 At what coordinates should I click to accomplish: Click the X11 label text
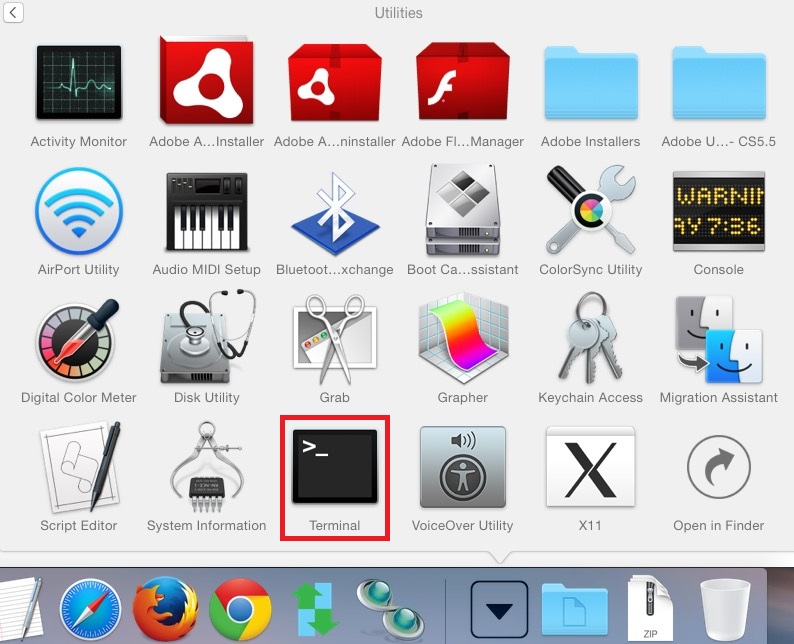590,526
